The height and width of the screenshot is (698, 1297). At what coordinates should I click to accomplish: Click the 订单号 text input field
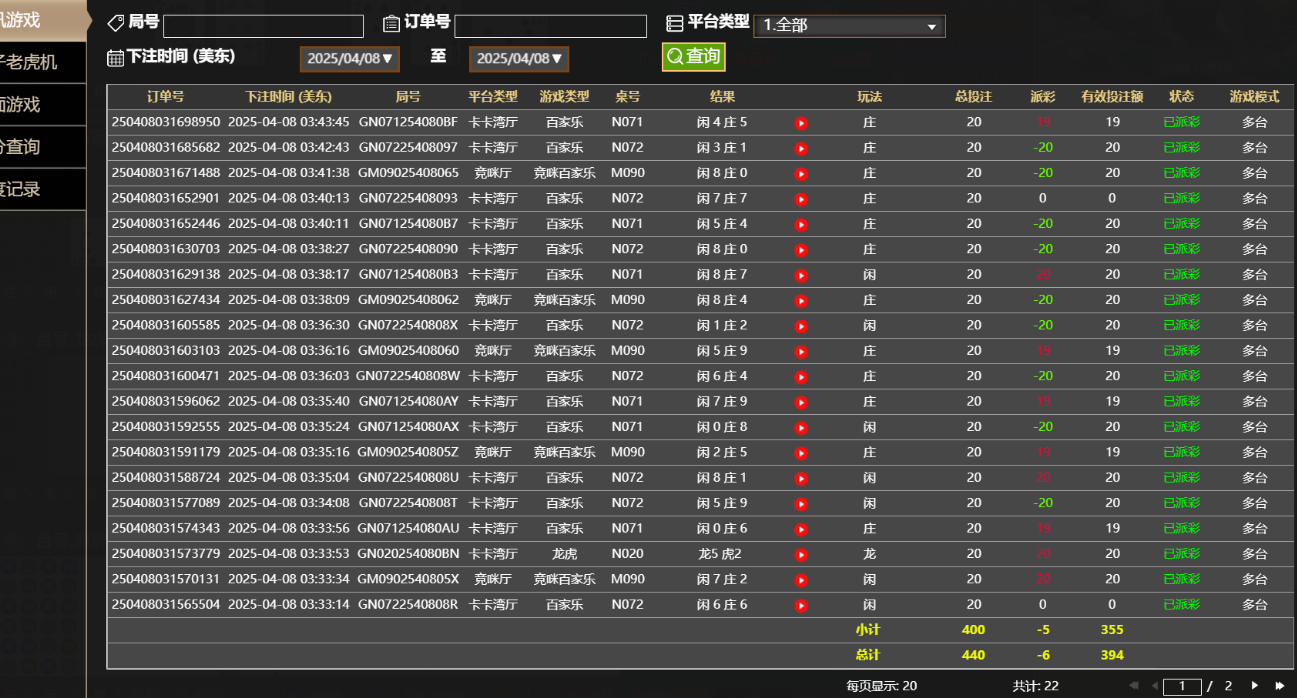click(x=550, y=26)
